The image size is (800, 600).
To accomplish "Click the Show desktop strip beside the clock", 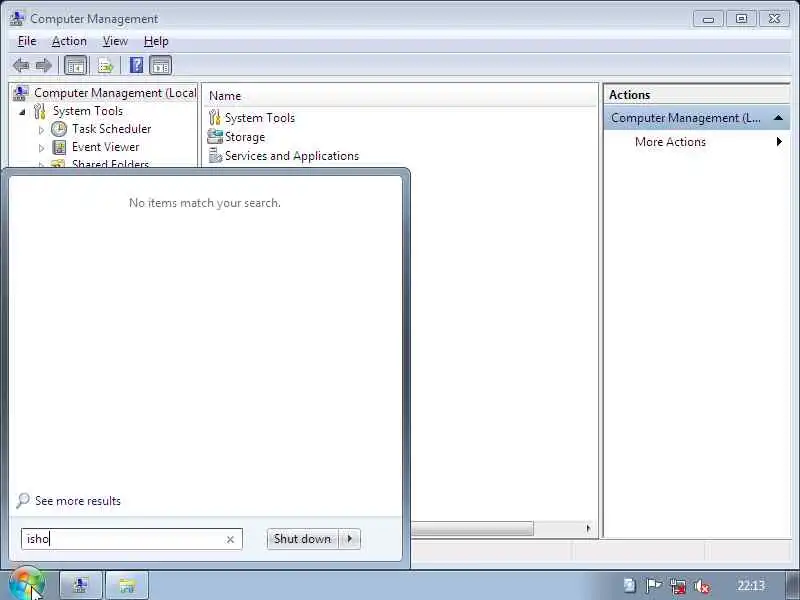I will (x=792, y=585).
